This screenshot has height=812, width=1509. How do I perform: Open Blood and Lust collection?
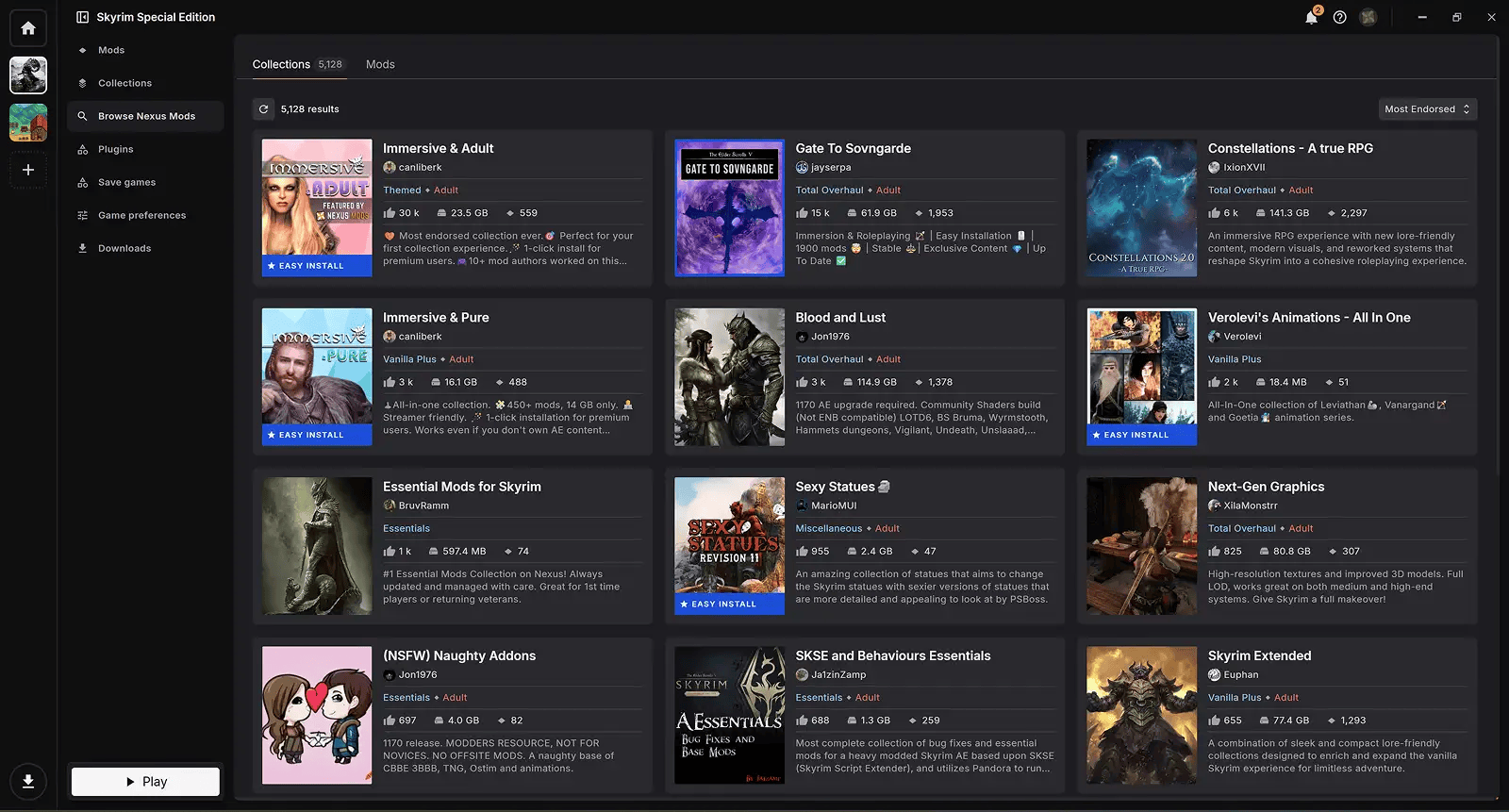pos(840,318)
